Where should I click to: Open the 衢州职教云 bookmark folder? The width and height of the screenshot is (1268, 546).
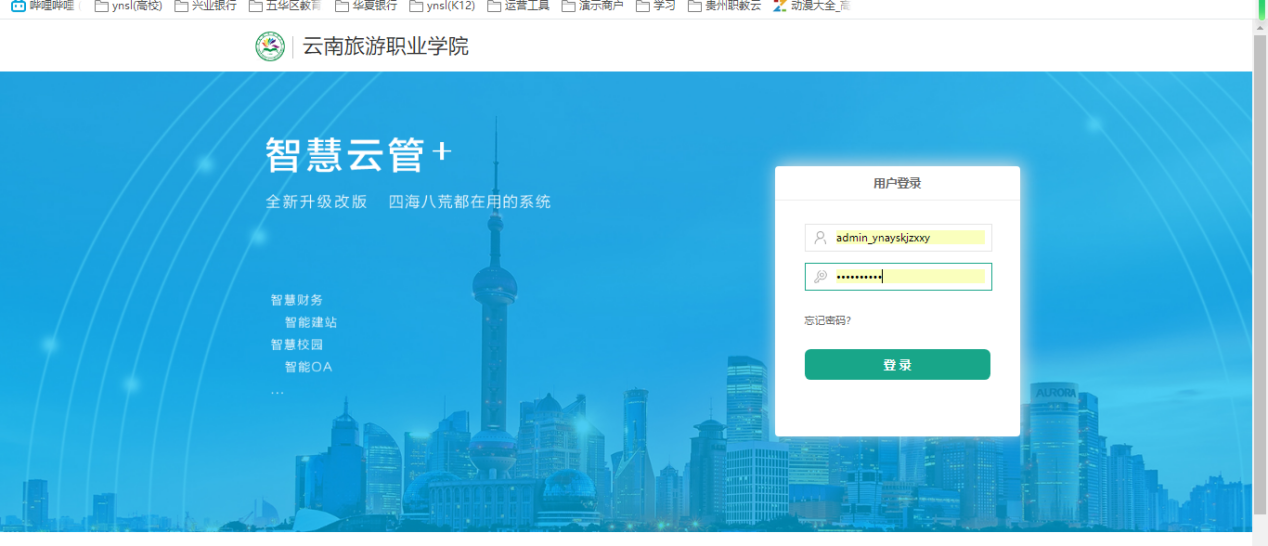pos(724,6)
